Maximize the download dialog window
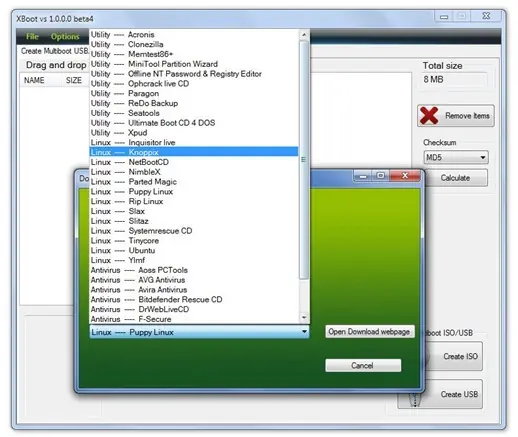Screen dimensions: 518x437 [381, 176]
